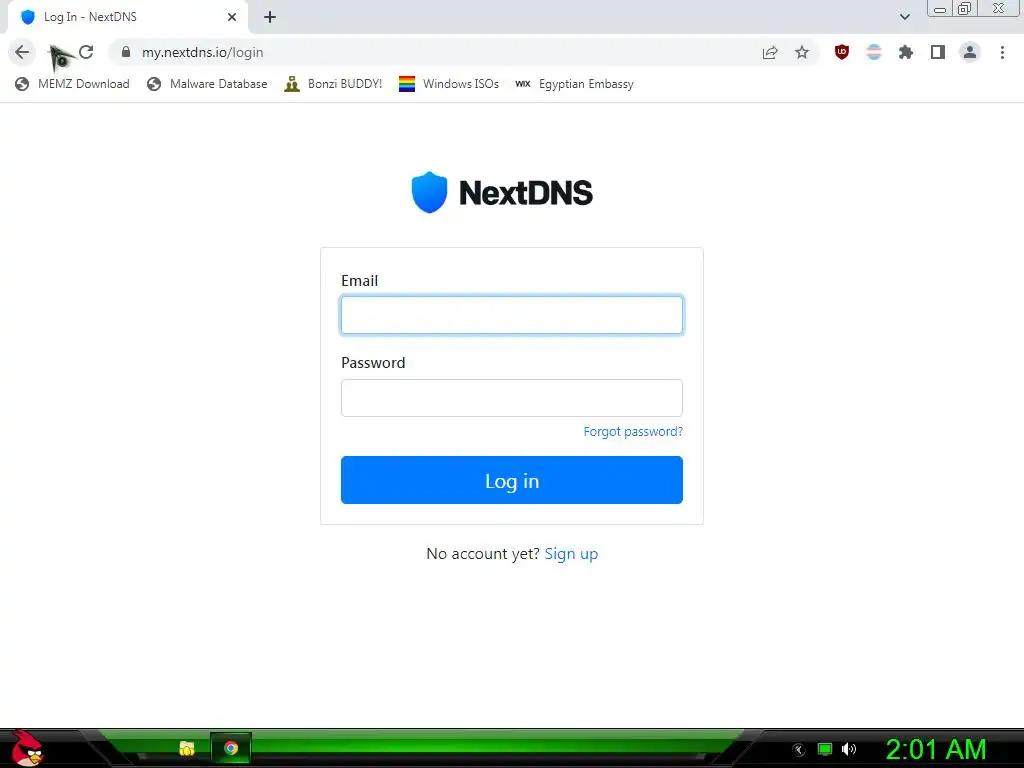Screen dimensions: 1024x768
Task: Open the MEMZ Download bookmark
Action: click(x=72, y=84)
